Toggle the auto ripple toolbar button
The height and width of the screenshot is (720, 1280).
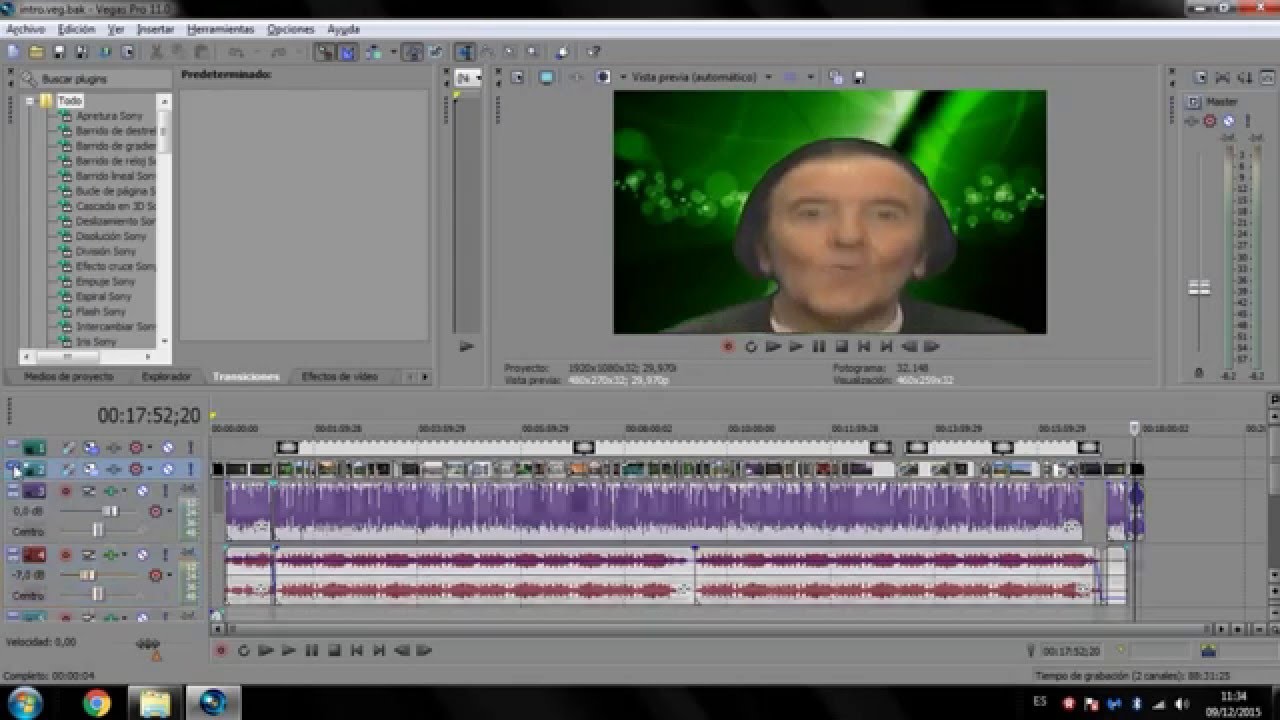coord(373,51)
